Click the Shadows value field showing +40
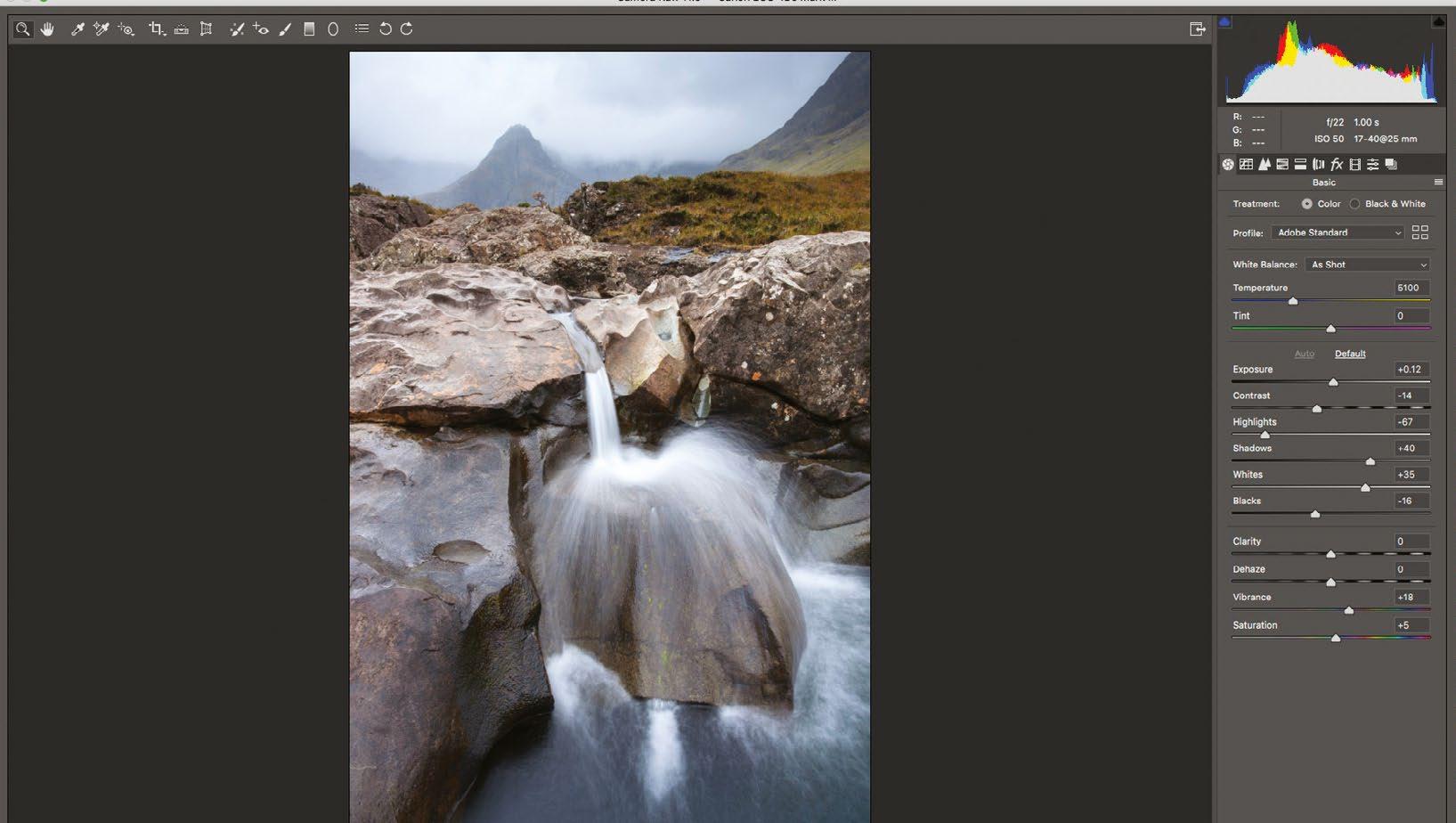1456x823 pixels. pyautogui.click(x=1412, y=448)
